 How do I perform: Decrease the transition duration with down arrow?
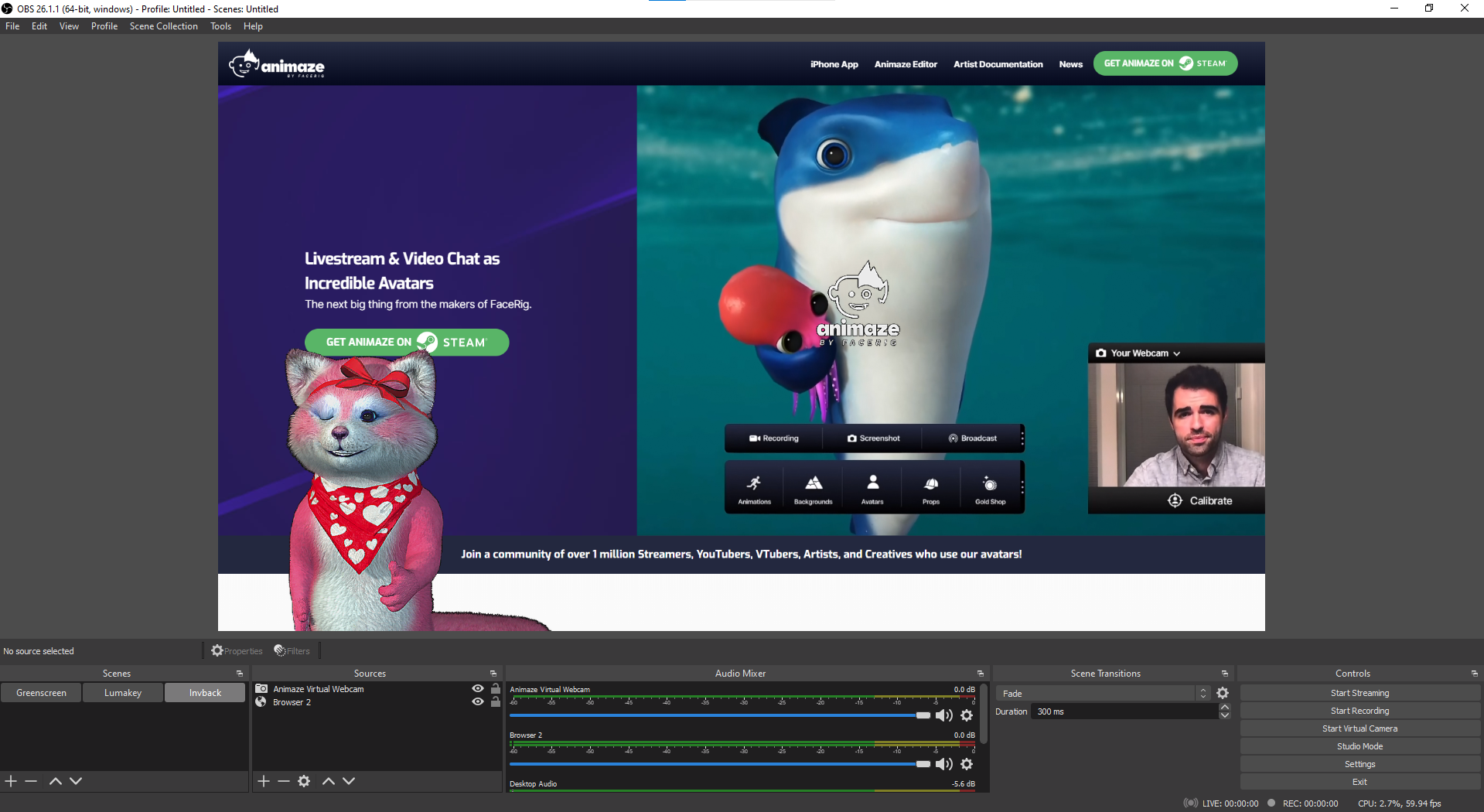1225,715
